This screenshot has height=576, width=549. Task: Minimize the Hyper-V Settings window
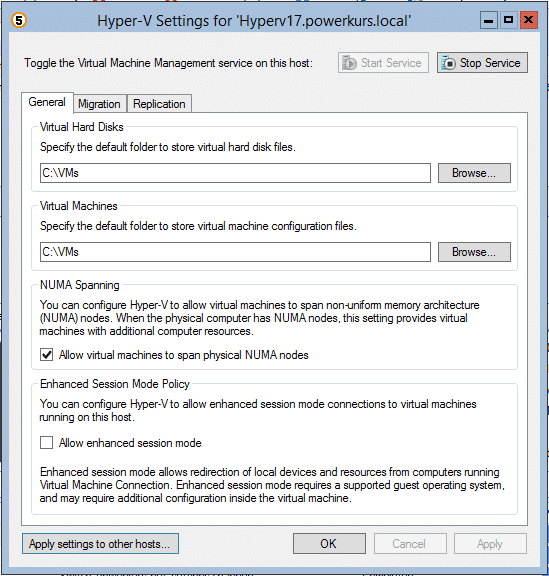pos(489,20)
